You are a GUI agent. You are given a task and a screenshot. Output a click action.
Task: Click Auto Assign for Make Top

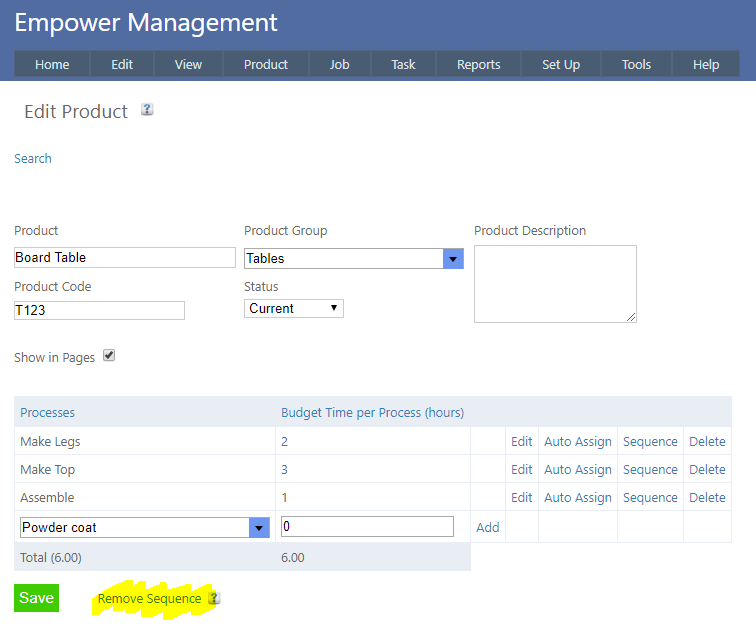[577, 469]
